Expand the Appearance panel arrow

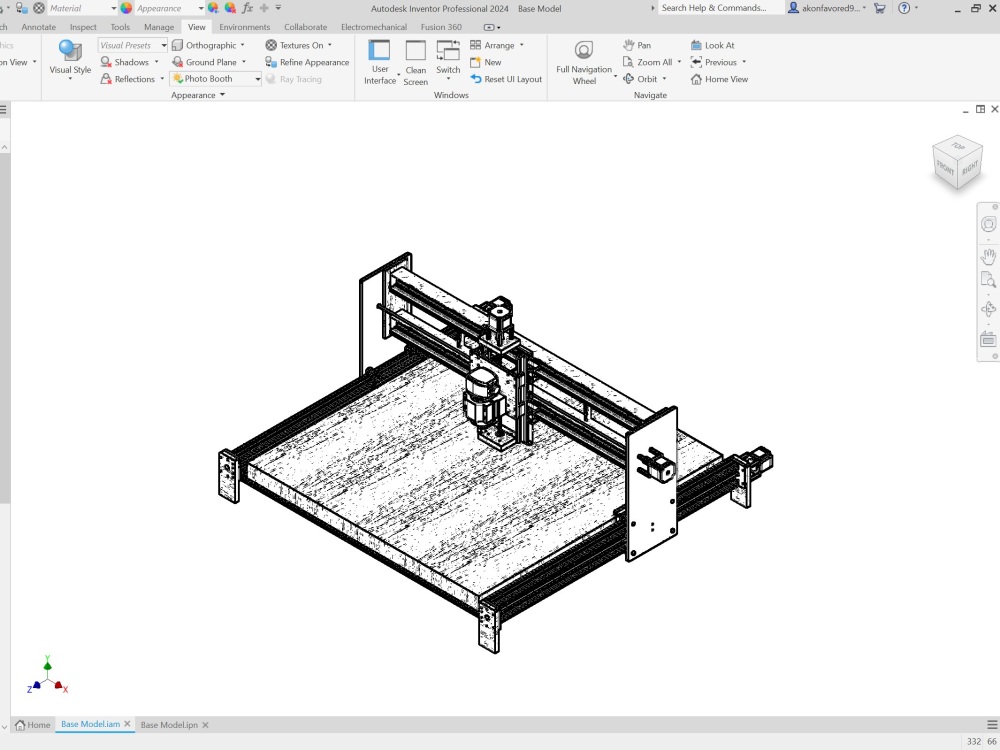coord(223,95)
